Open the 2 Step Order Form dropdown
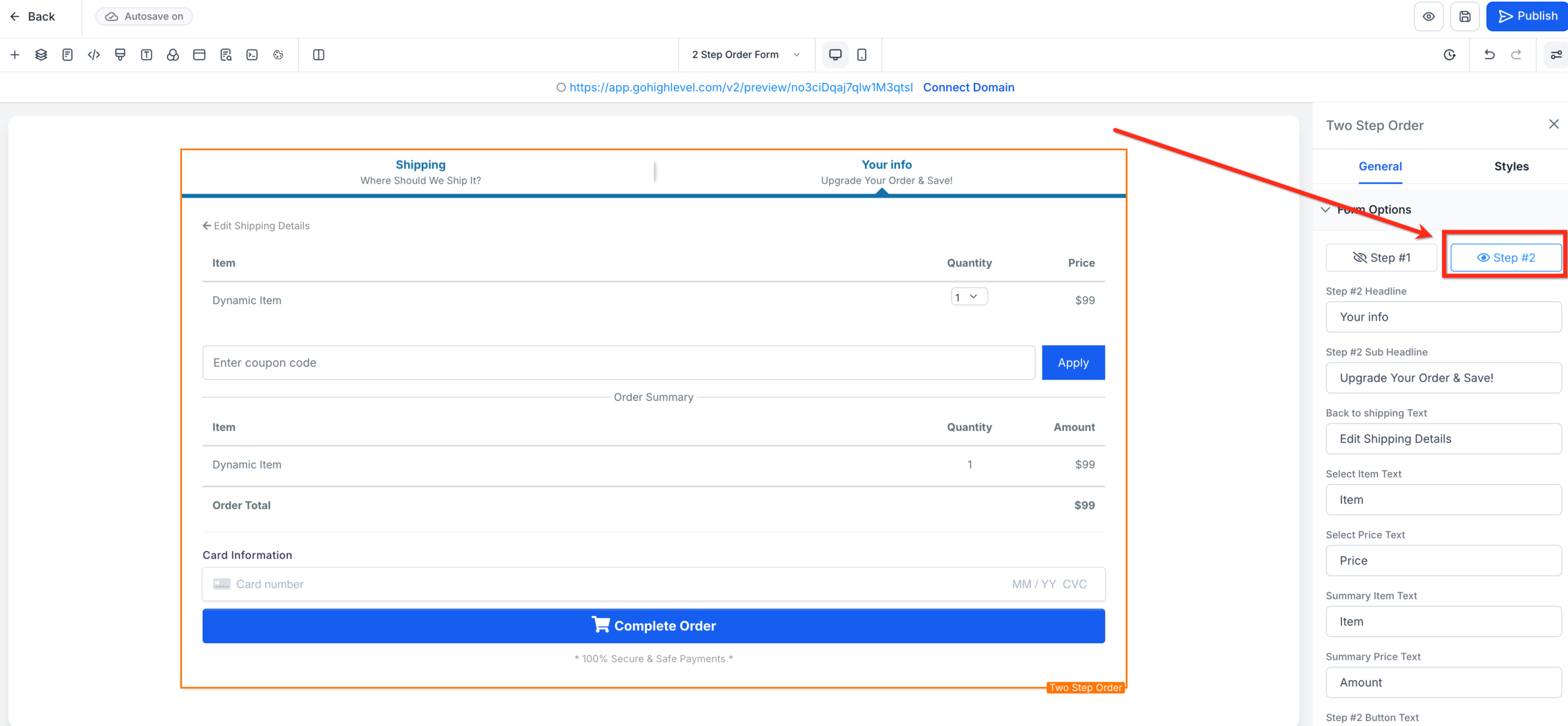Screen dimensions: 1568x726 745,54
